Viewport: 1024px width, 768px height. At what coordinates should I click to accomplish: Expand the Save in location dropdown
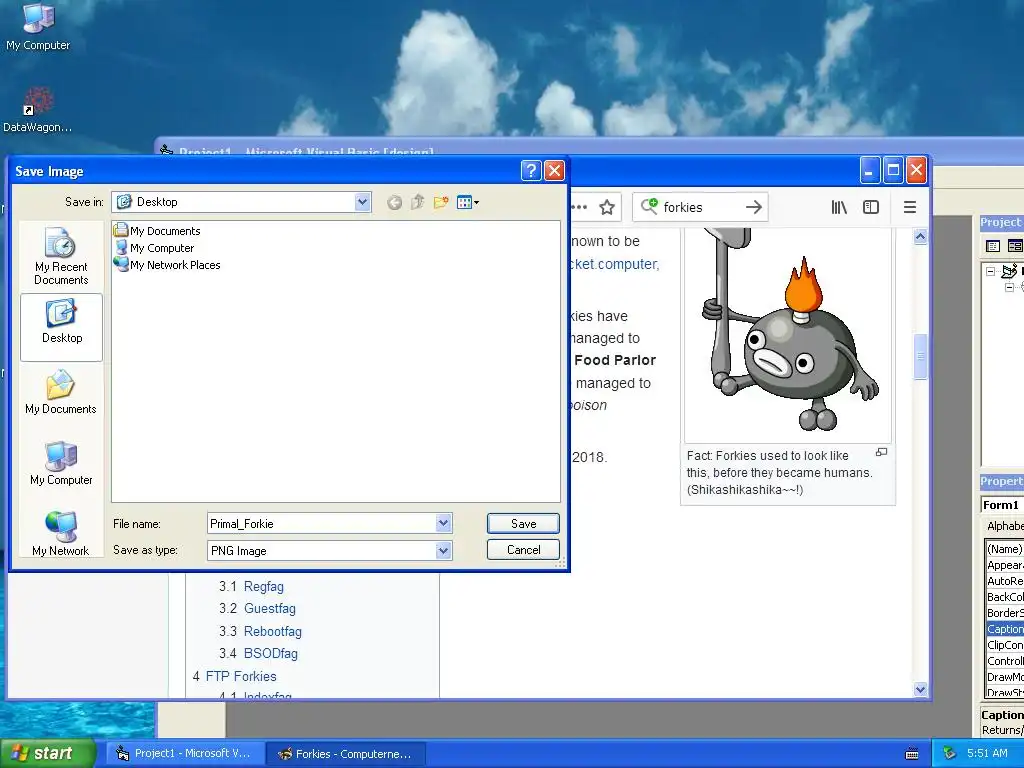click(362, 202)
